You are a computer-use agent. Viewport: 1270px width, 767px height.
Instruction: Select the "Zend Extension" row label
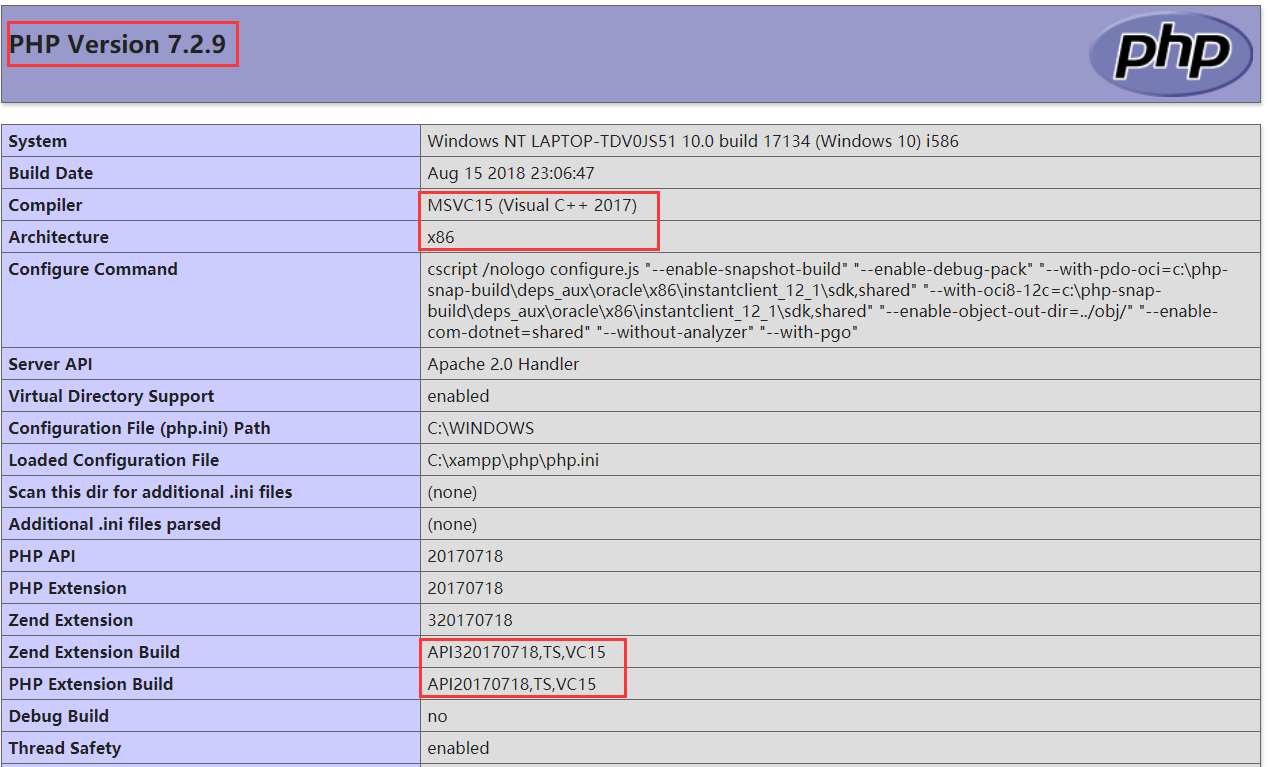tap(71, 620)
